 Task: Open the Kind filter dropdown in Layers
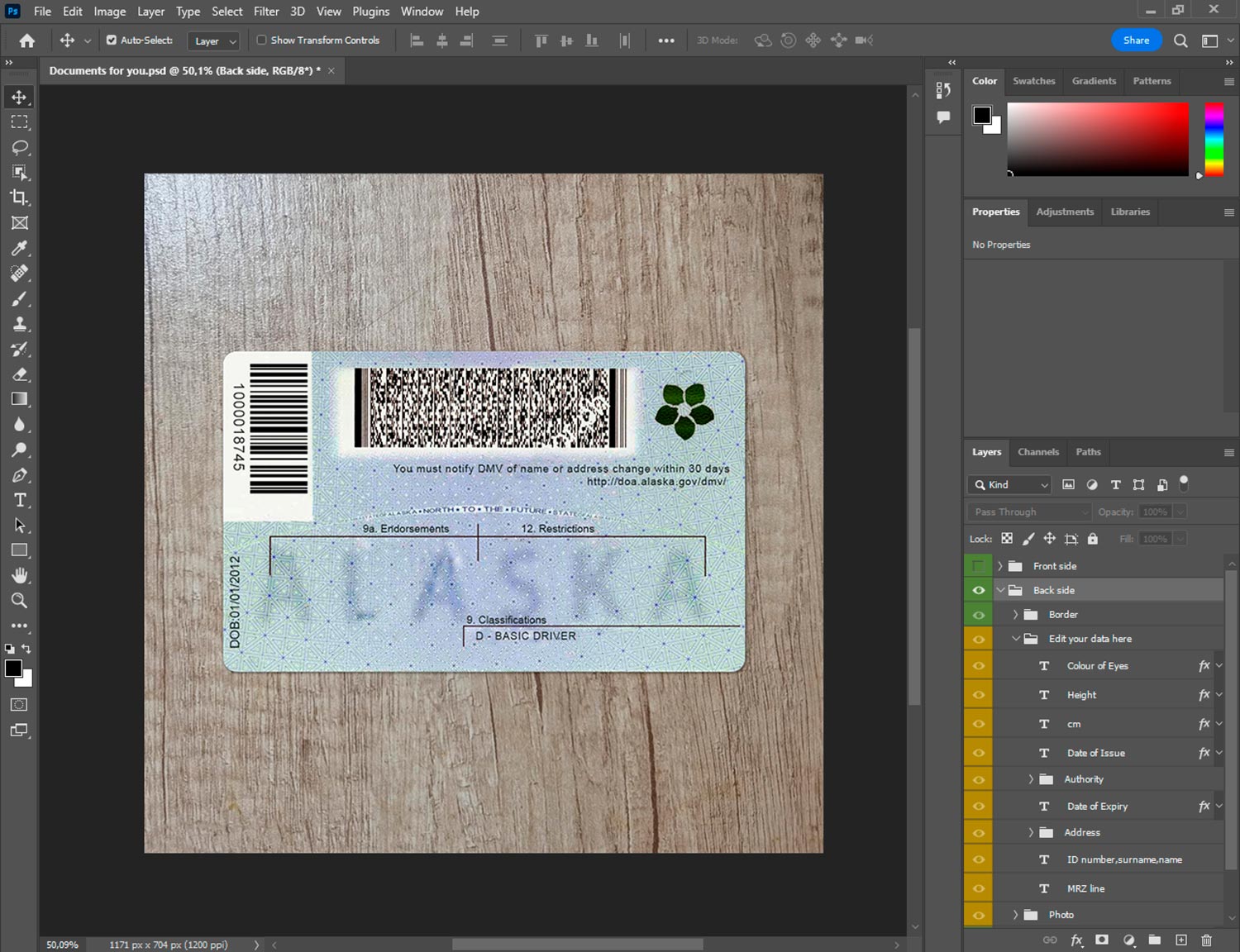point(1010,485)
